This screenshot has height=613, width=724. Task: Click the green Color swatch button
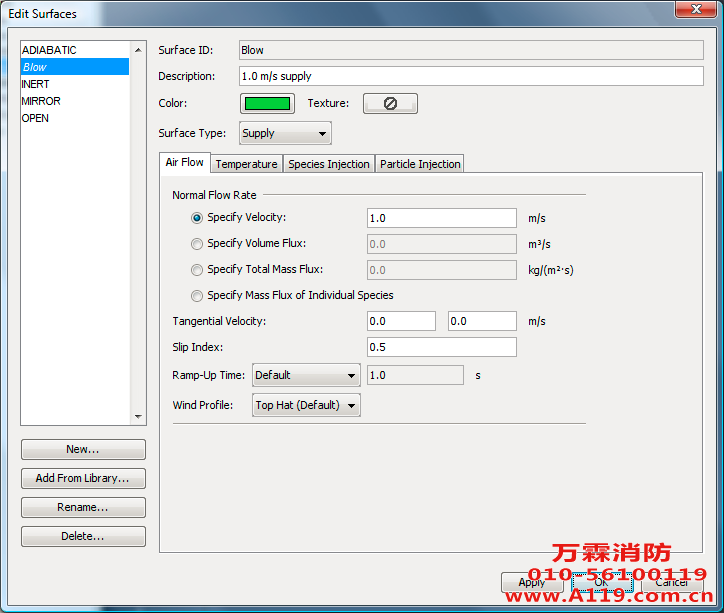(x=267, y=103)
